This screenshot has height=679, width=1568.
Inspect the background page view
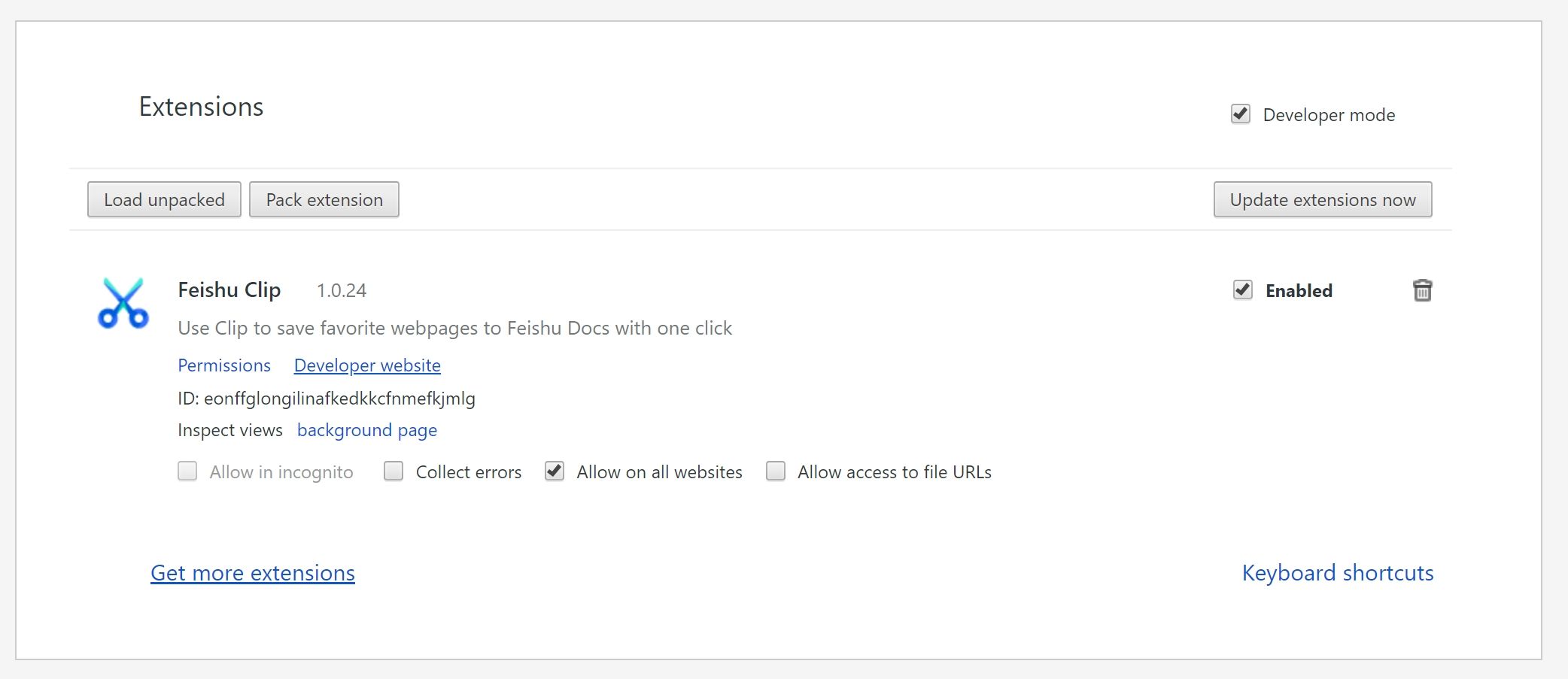point(367,430)
